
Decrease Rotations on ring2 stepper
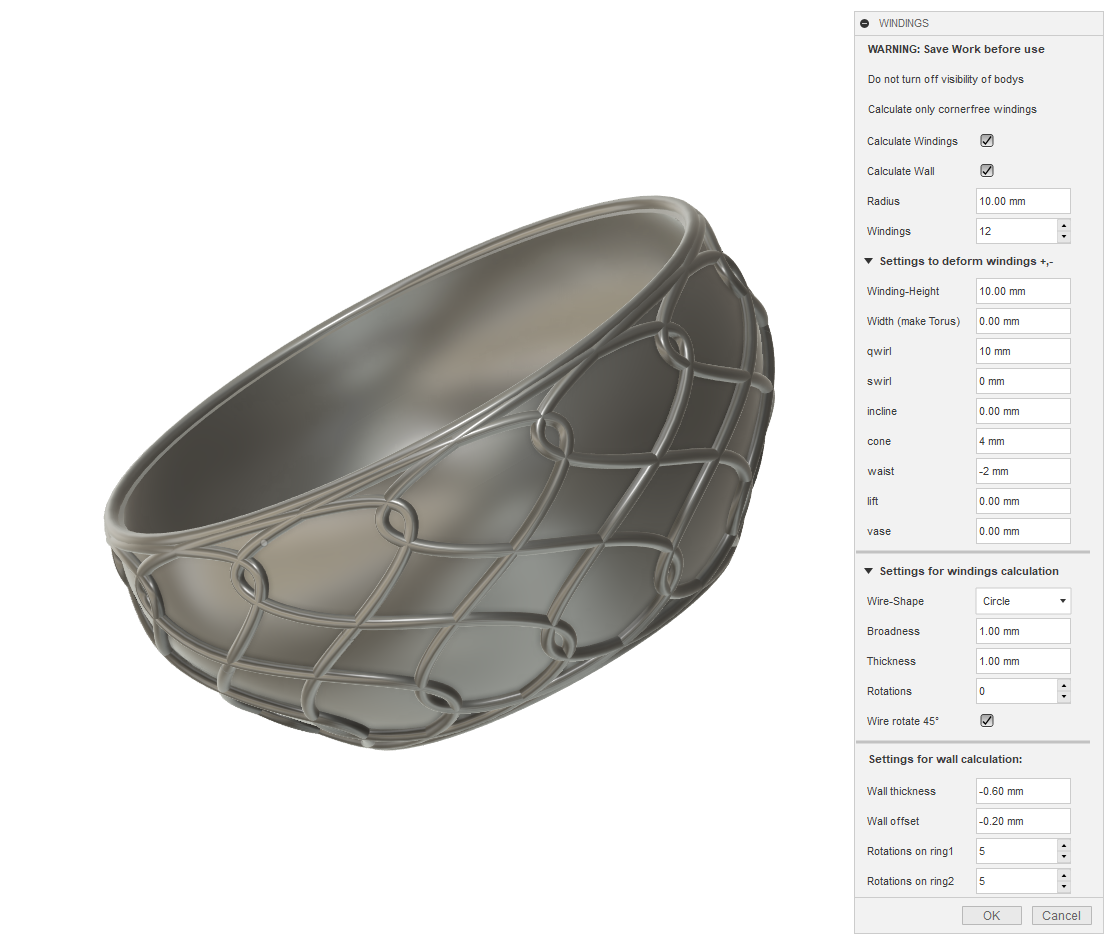(1064, 887)
